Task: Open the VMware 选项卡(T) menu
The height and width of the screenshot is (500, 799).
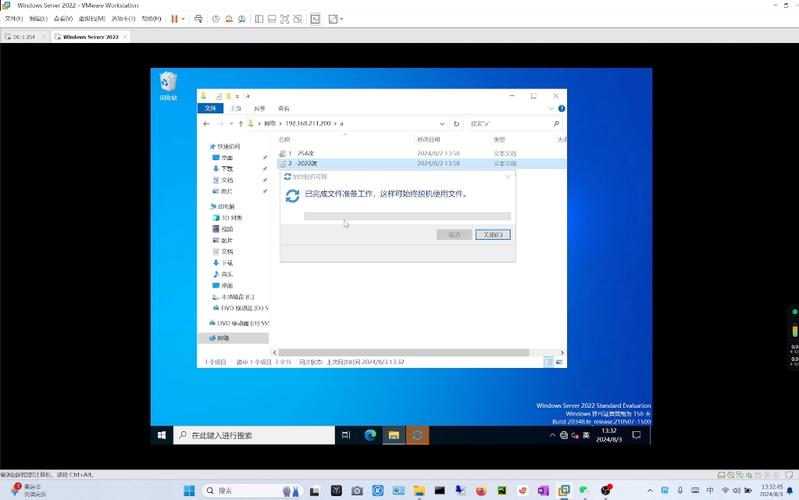Action: (123, 19)
